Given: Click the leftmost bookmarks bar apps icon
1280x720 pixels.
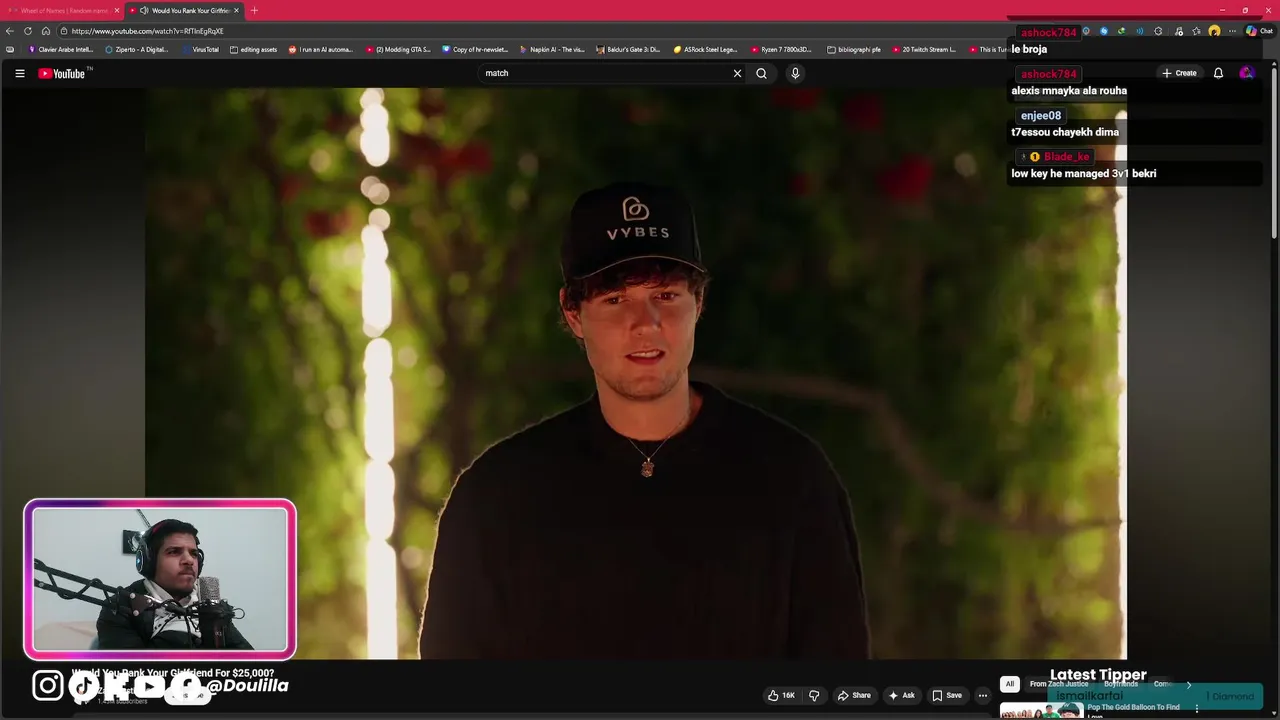Looking at the screenshot, I should (10, 49).
